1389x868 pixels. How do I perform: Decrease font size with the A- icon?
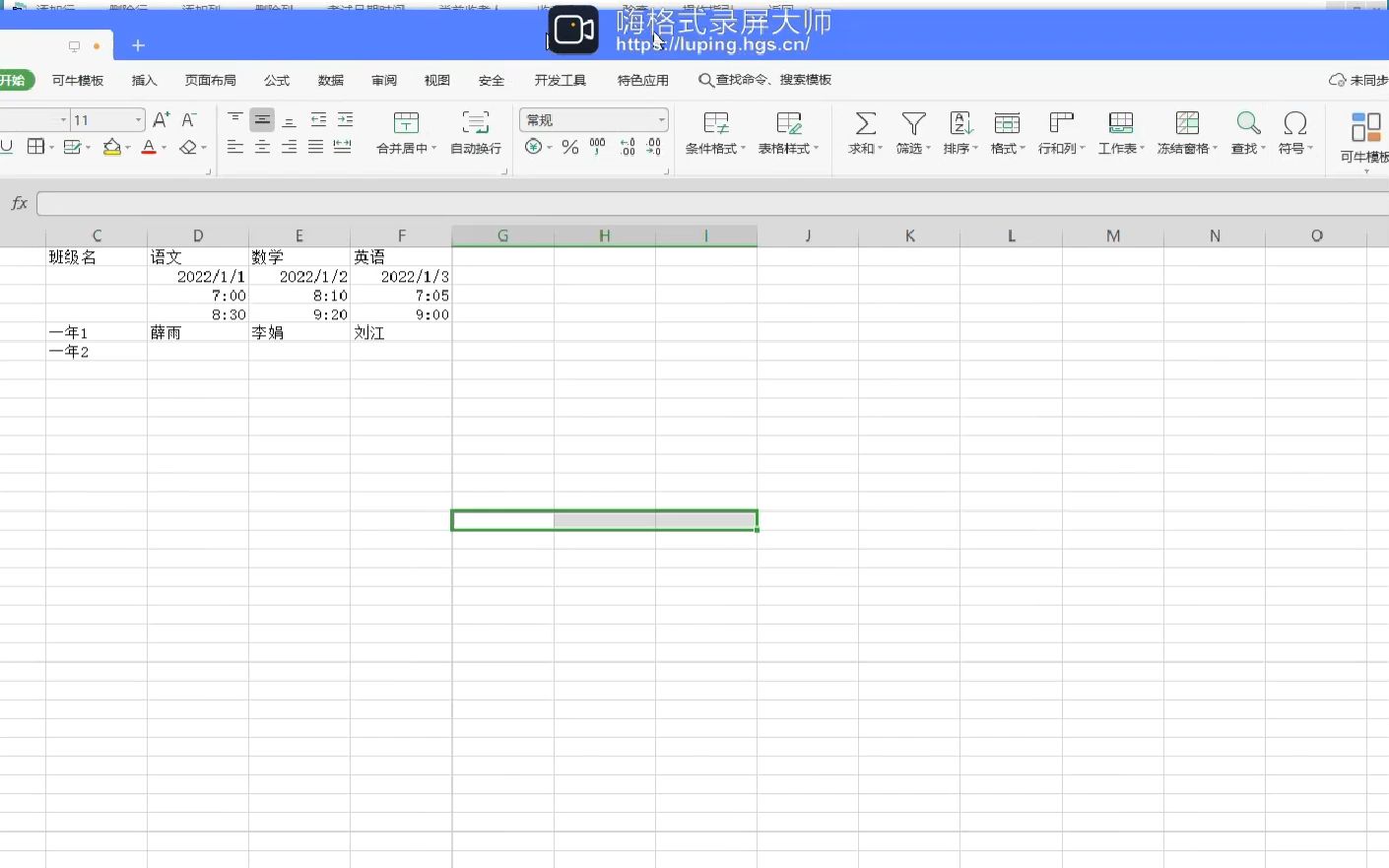(x=189, y=120)
